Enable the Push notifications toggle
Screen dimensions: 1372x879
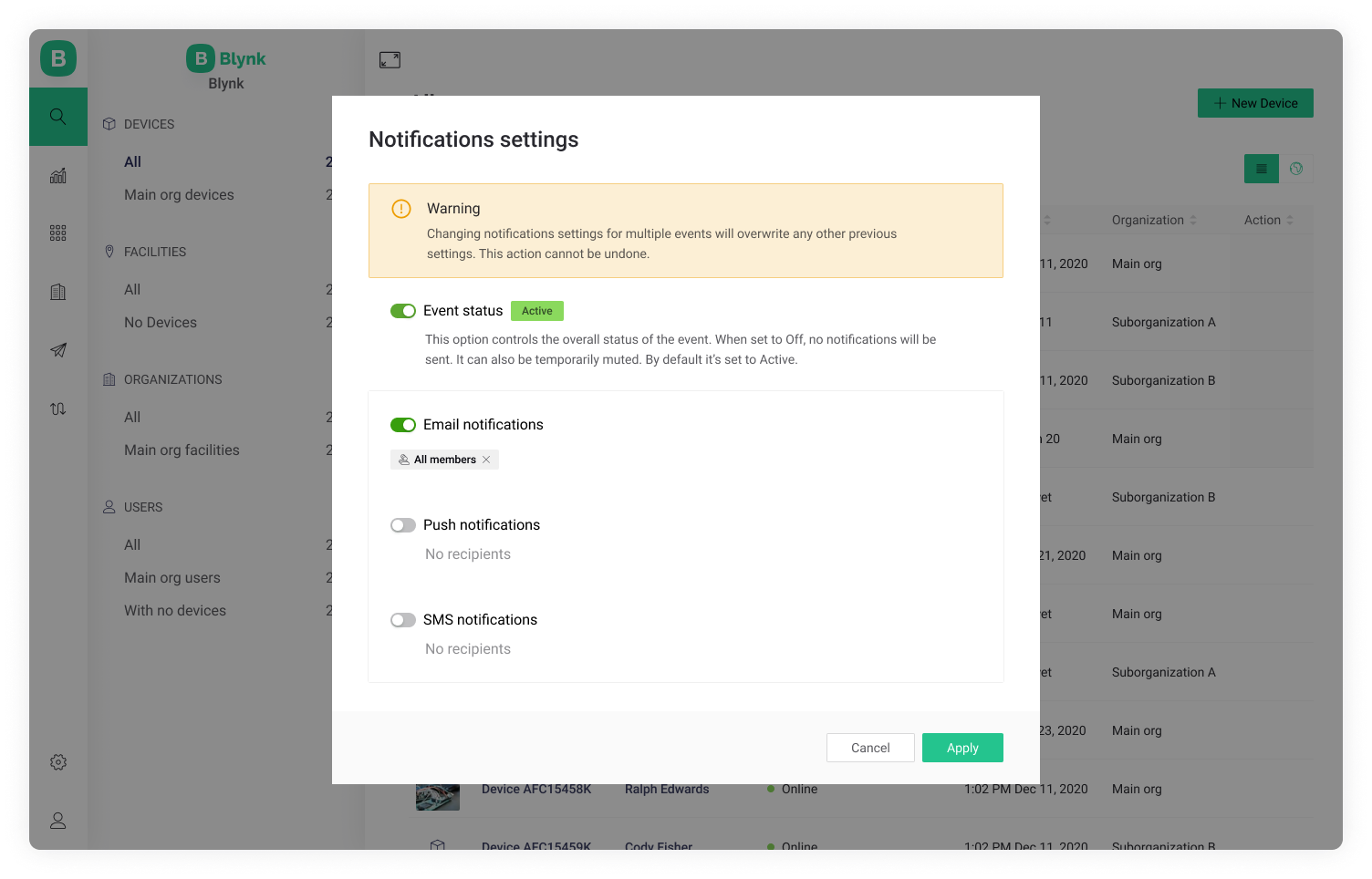(x=403, y=525)
